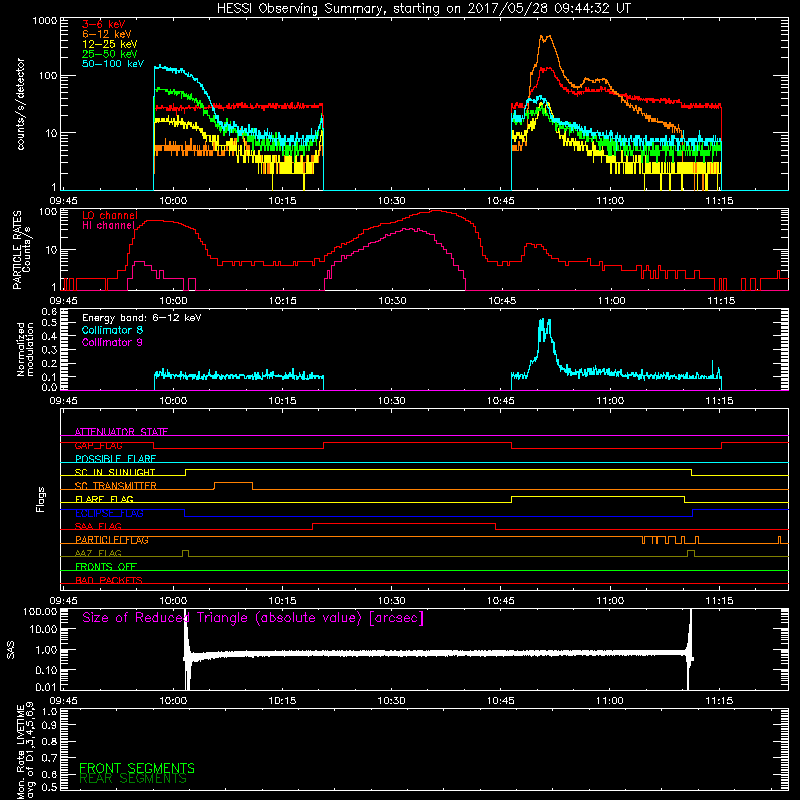The height and width of the screenshot is (800, 800).
Task: Click the Flags panel axis title
Action: coord(41,499)
